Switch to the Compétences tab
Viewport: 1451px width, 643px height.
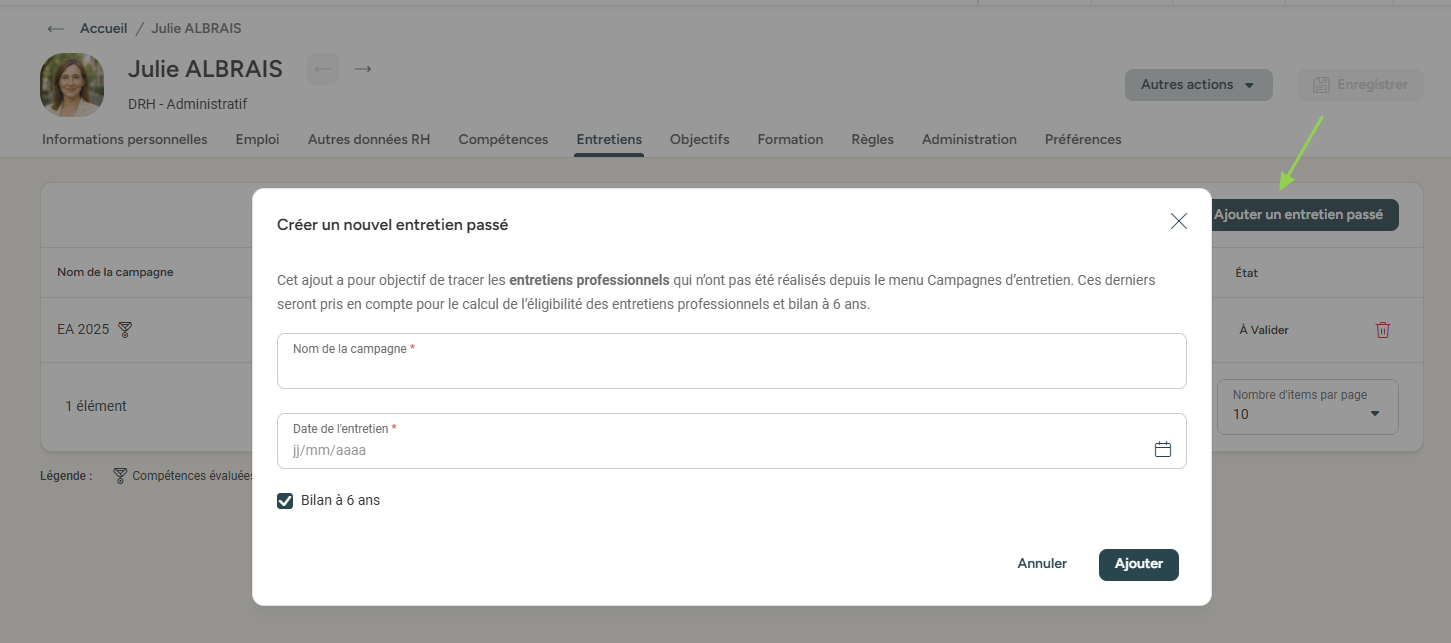(x=503, y=140)
